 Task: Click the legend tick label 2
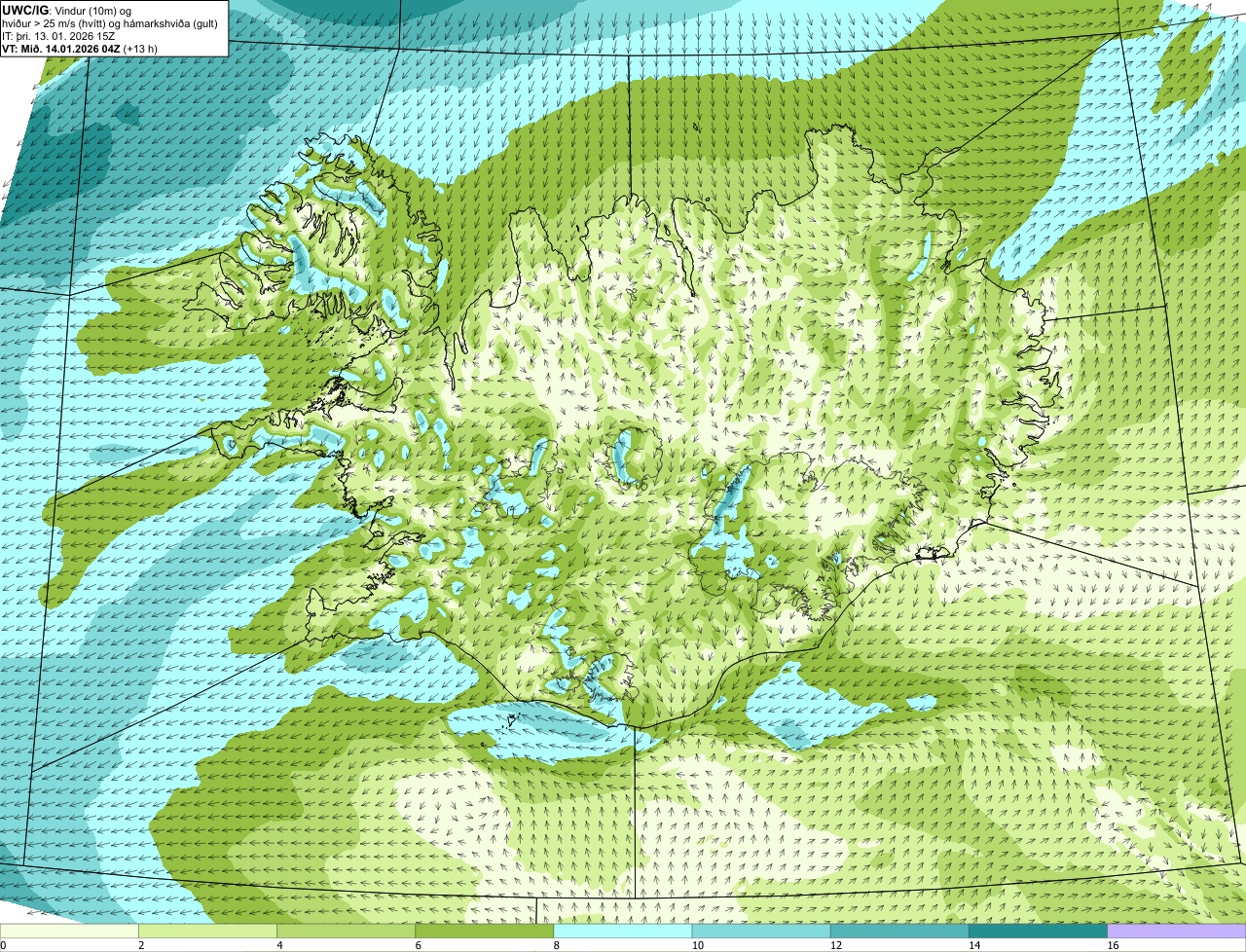click(142, 946)
